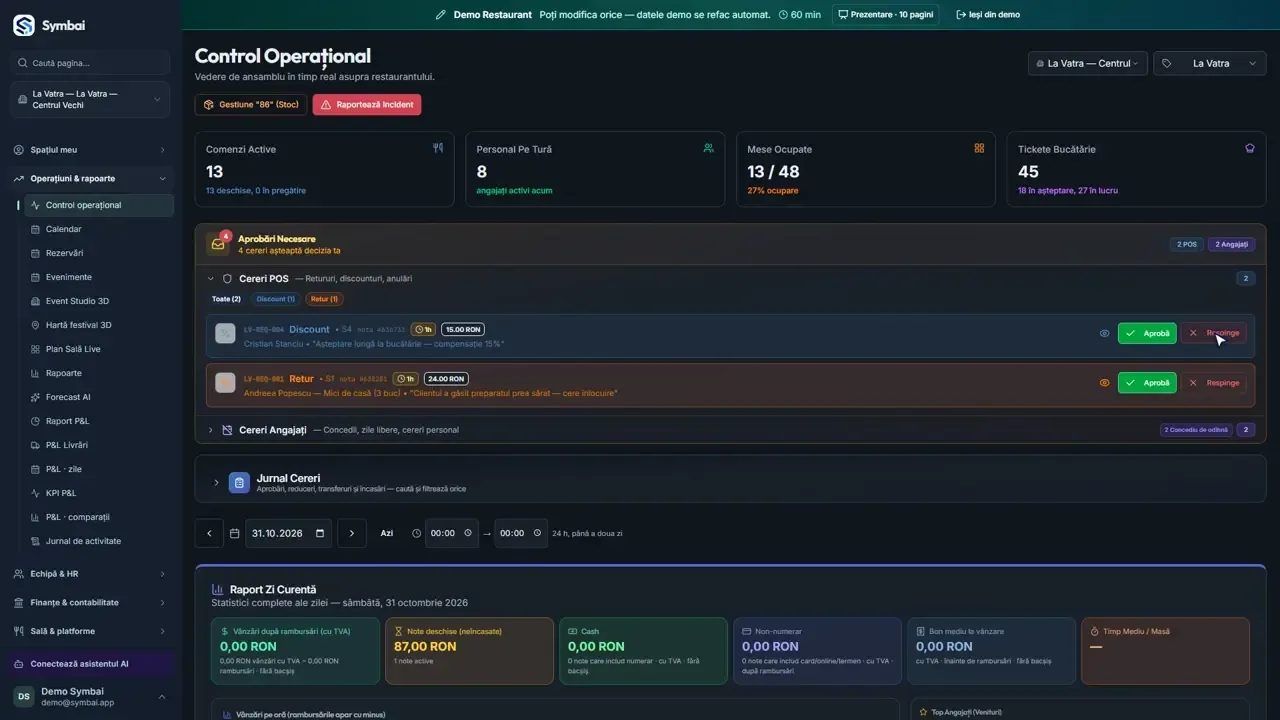The height and width of the screenshot is (720, 1280).
Task: Go to previous day arrow
Action: pyautogui.click(x=209, y=533)
